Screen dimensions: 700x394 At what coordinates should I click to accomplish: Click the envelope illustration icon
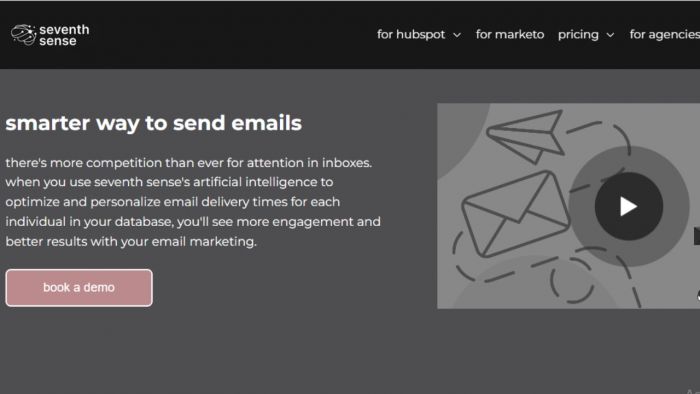click(515, 214)
